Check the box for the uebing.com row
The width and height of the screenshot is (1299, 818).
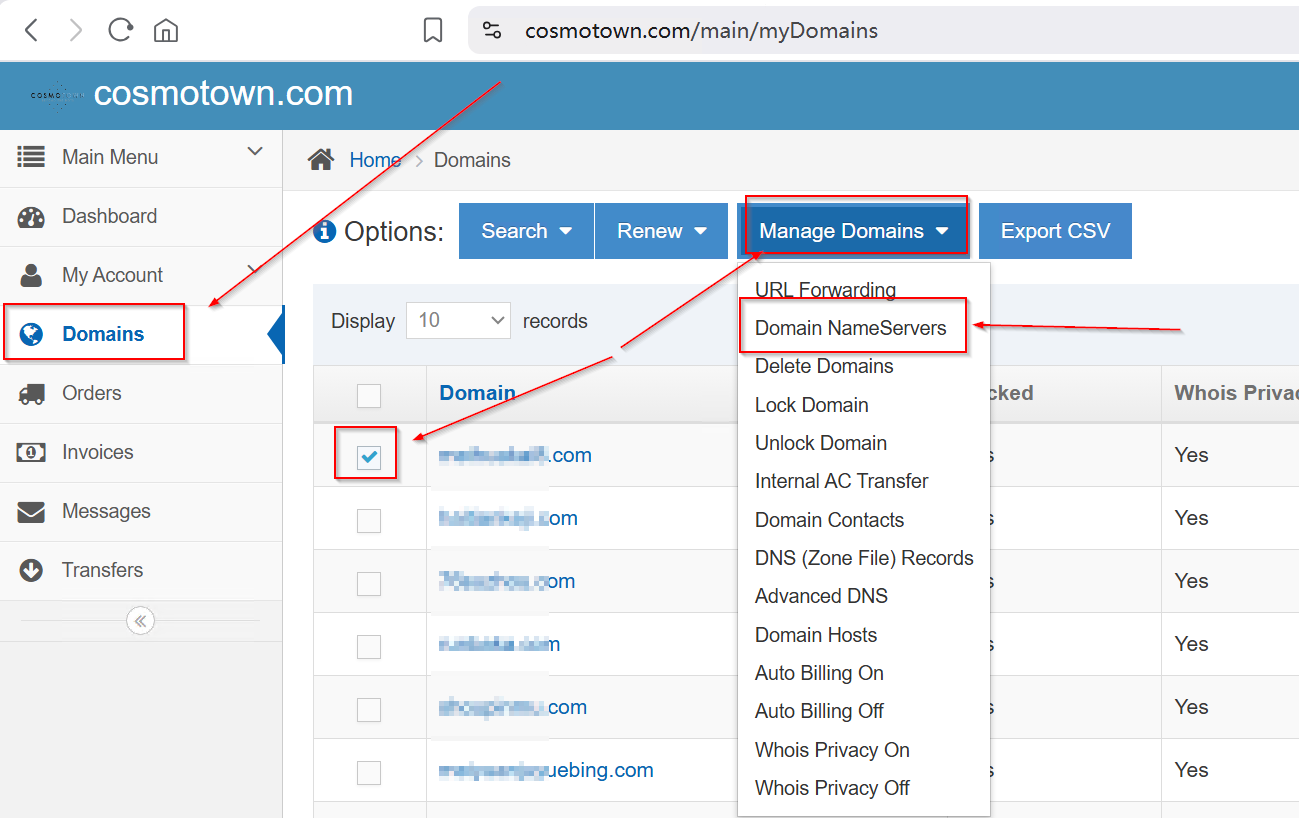click(x=369, y=772)
